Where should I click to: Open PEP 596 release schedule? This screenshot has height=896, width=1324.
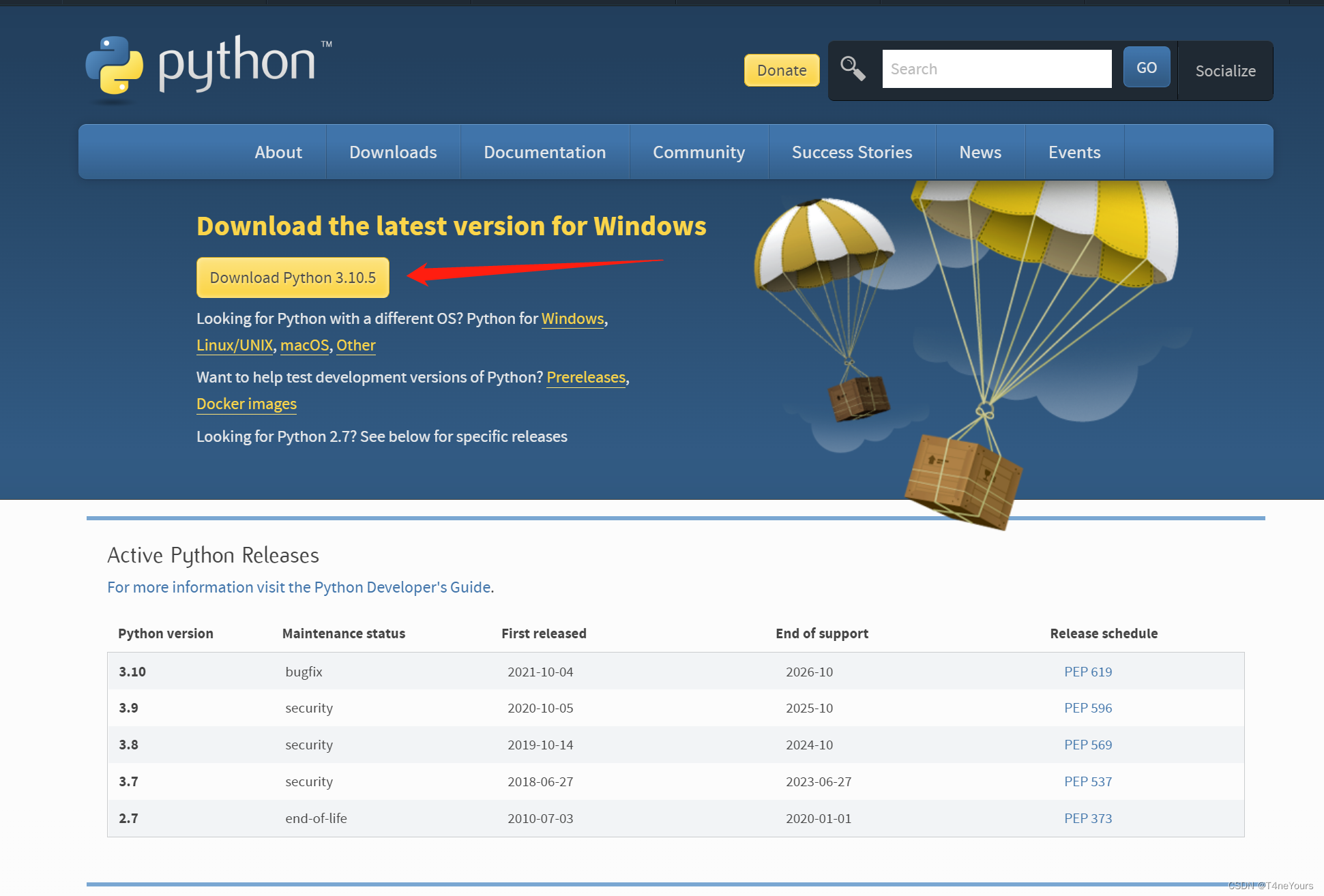(x=1088, y=708)
